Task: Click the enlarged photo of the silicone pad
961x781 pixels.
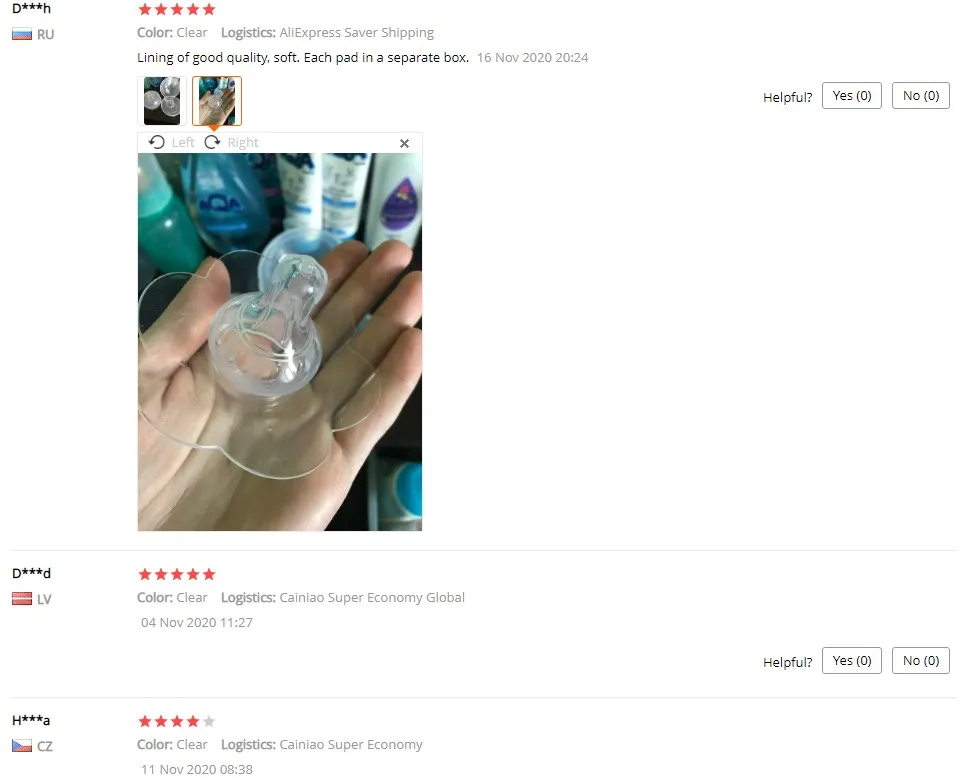Action: (280, 342)
